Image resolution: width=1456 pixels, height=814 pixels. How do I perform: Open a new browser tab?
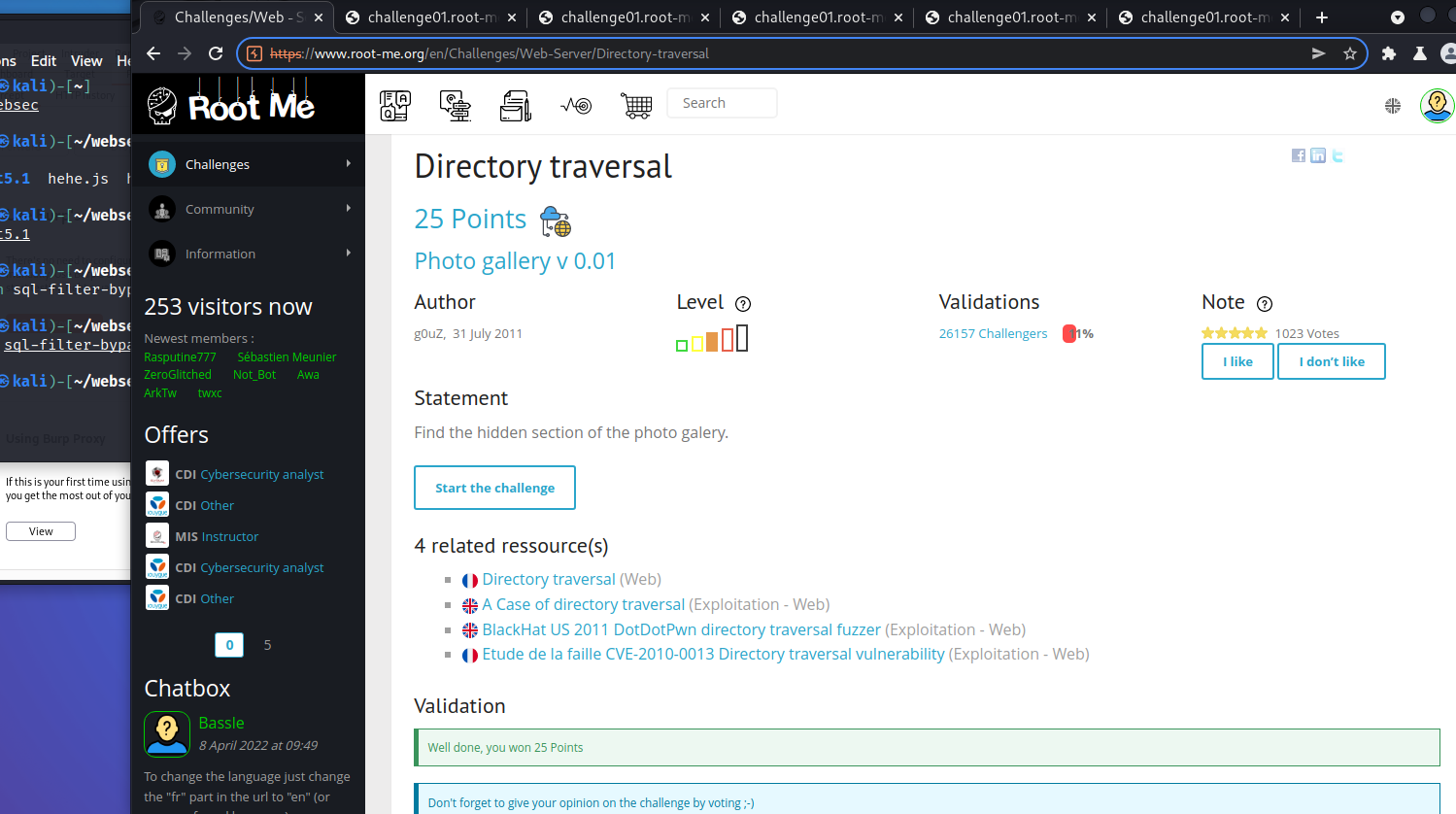(1322, 17)
